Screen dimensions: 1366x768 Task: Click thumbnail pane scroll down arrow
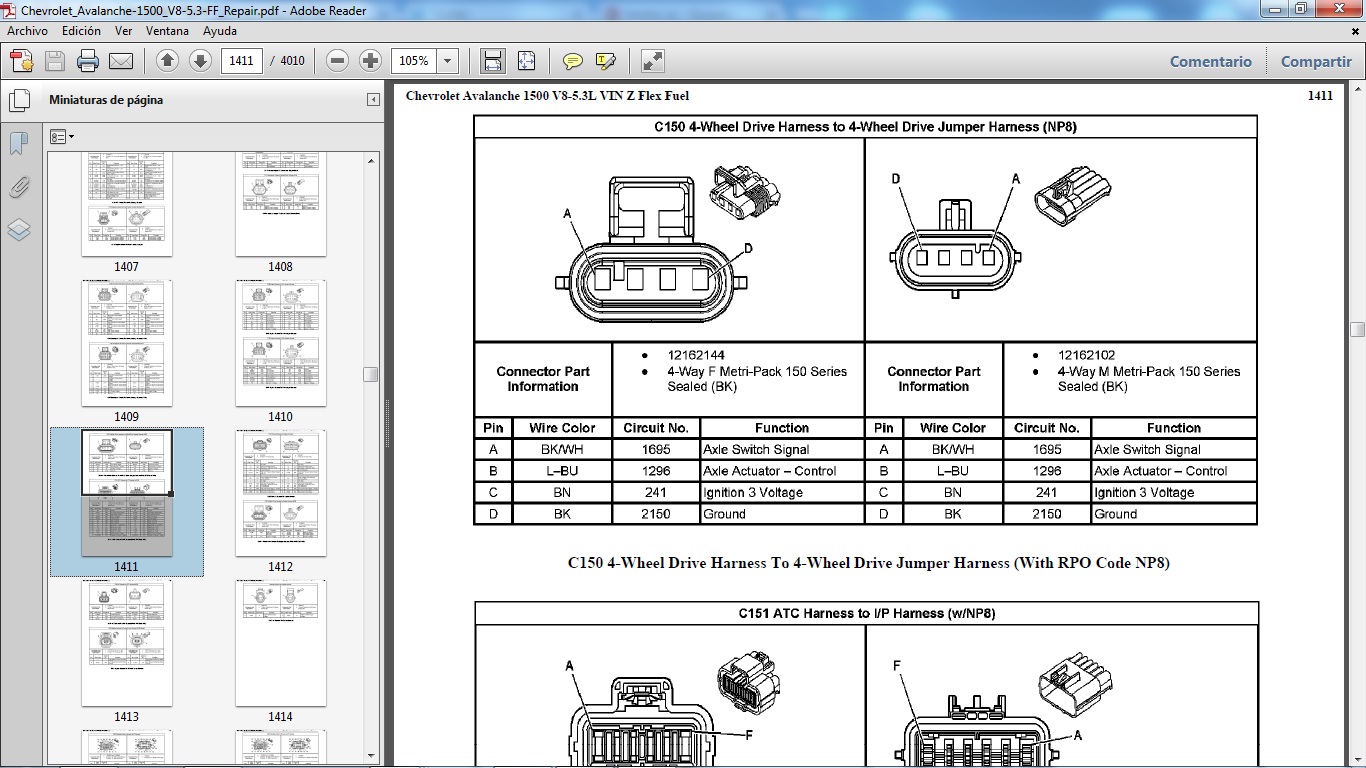pos(371,757)
